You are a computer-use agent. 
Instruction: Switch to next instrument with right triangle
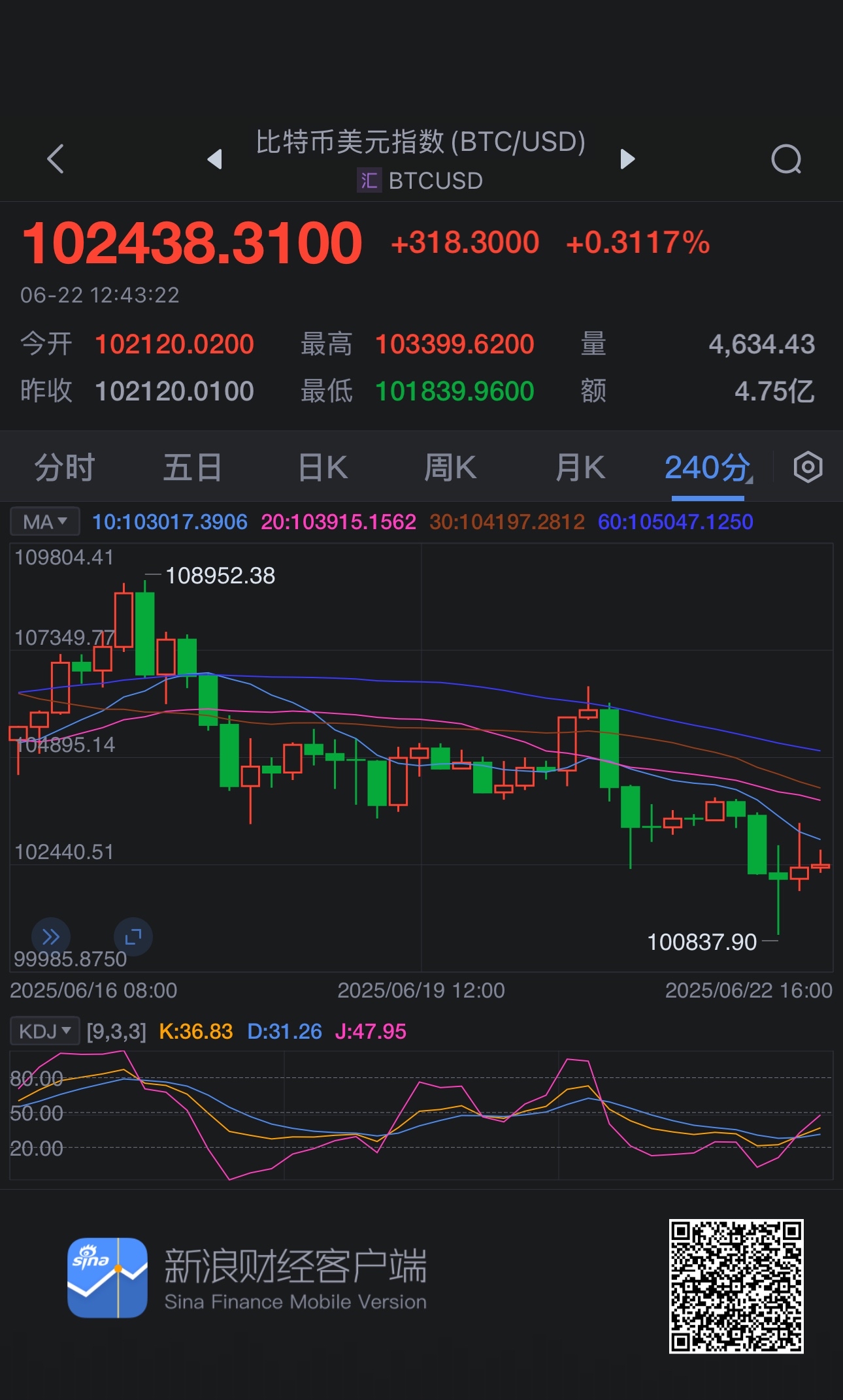pos(627,159)
